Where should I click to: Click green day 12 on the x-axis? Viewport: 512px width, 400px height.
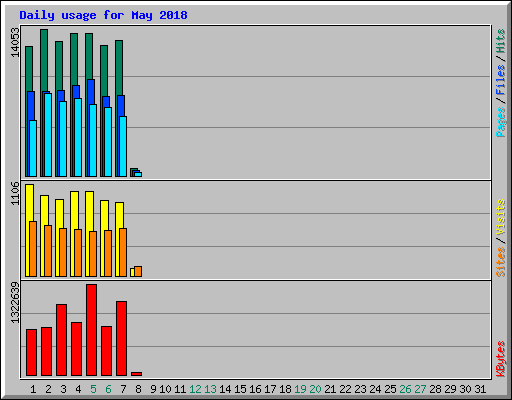click(195, 389)
